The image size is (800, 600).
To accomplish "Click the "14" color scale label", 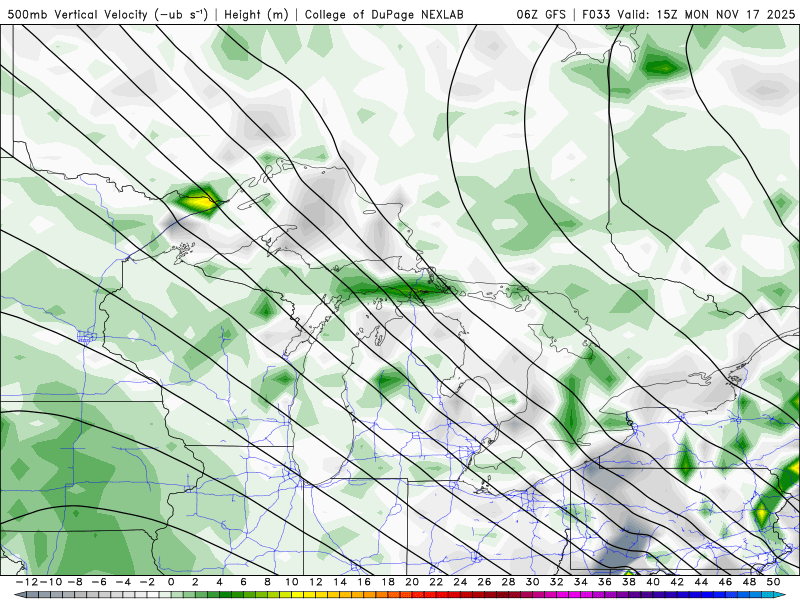I will tap(340, 582).
